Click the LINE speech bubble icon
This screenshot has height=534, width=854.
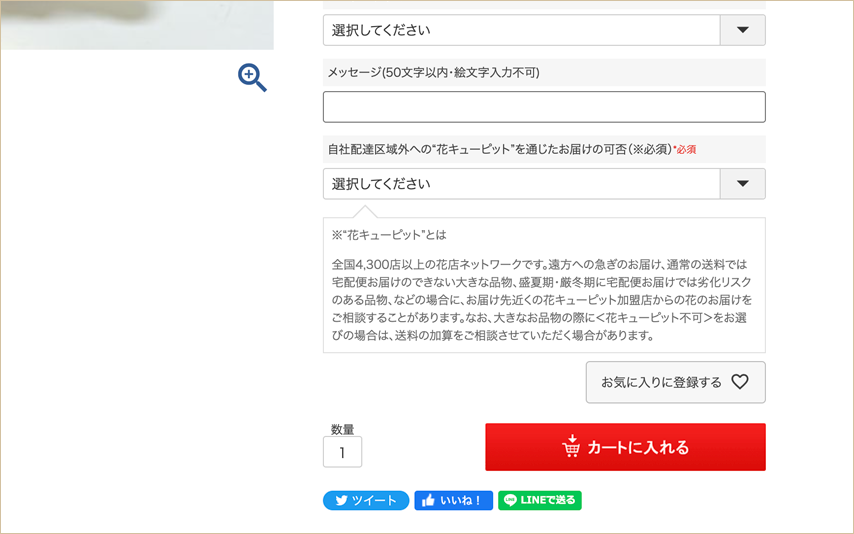(x=510, y=501)
